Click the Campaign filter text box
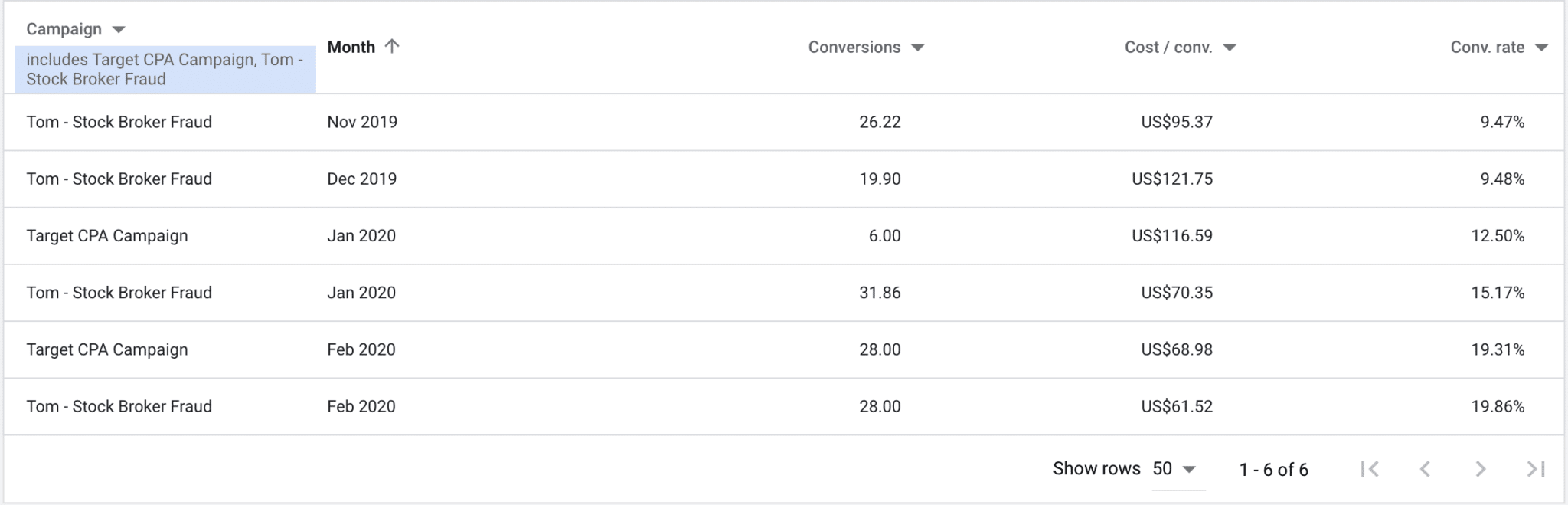Image resolution: width=1568 pixels, height=505 pixels. tap(165, 70)
